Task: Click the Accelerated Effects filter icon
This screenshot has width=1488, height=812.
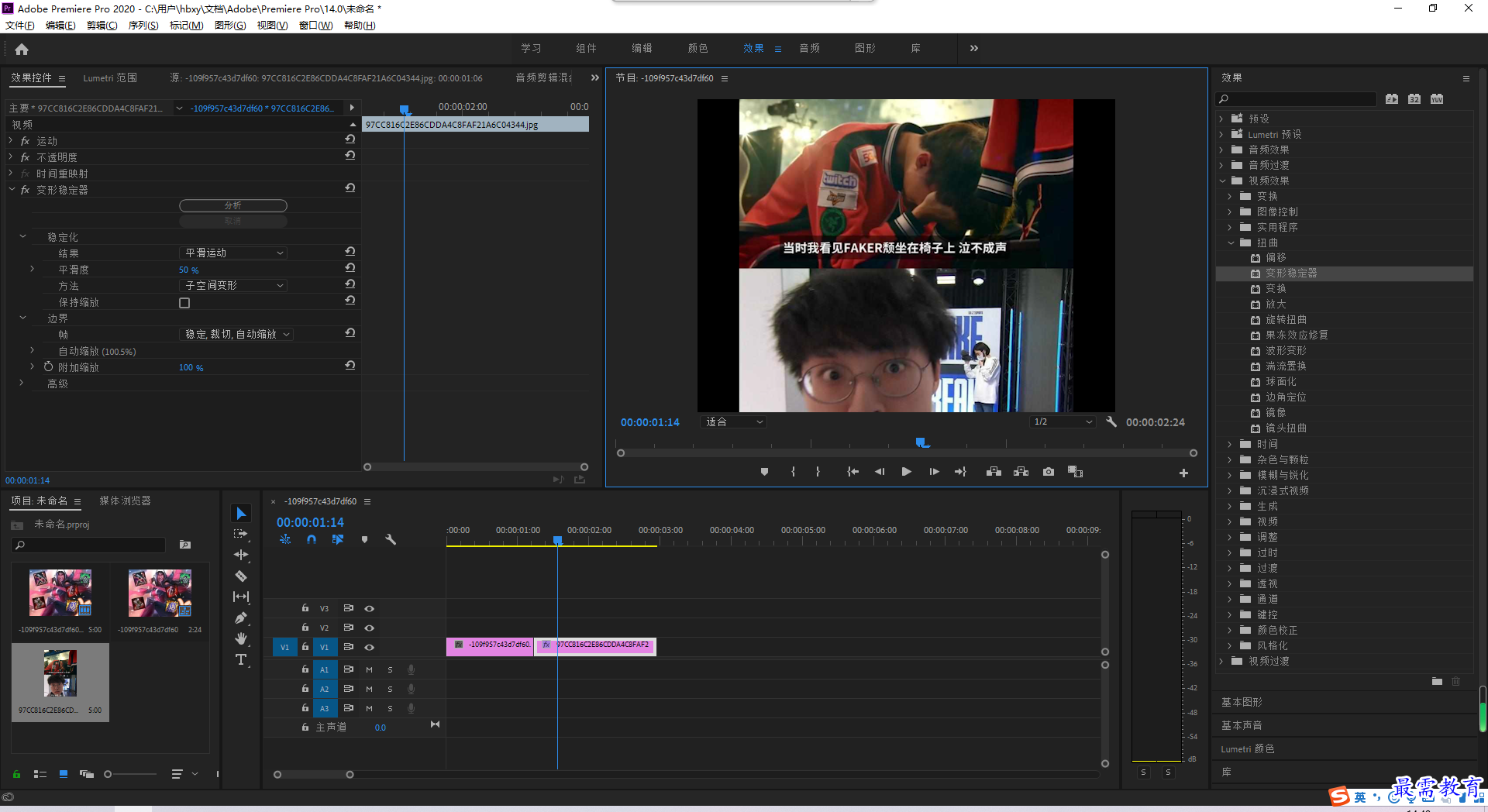Action: (1392, 99)
